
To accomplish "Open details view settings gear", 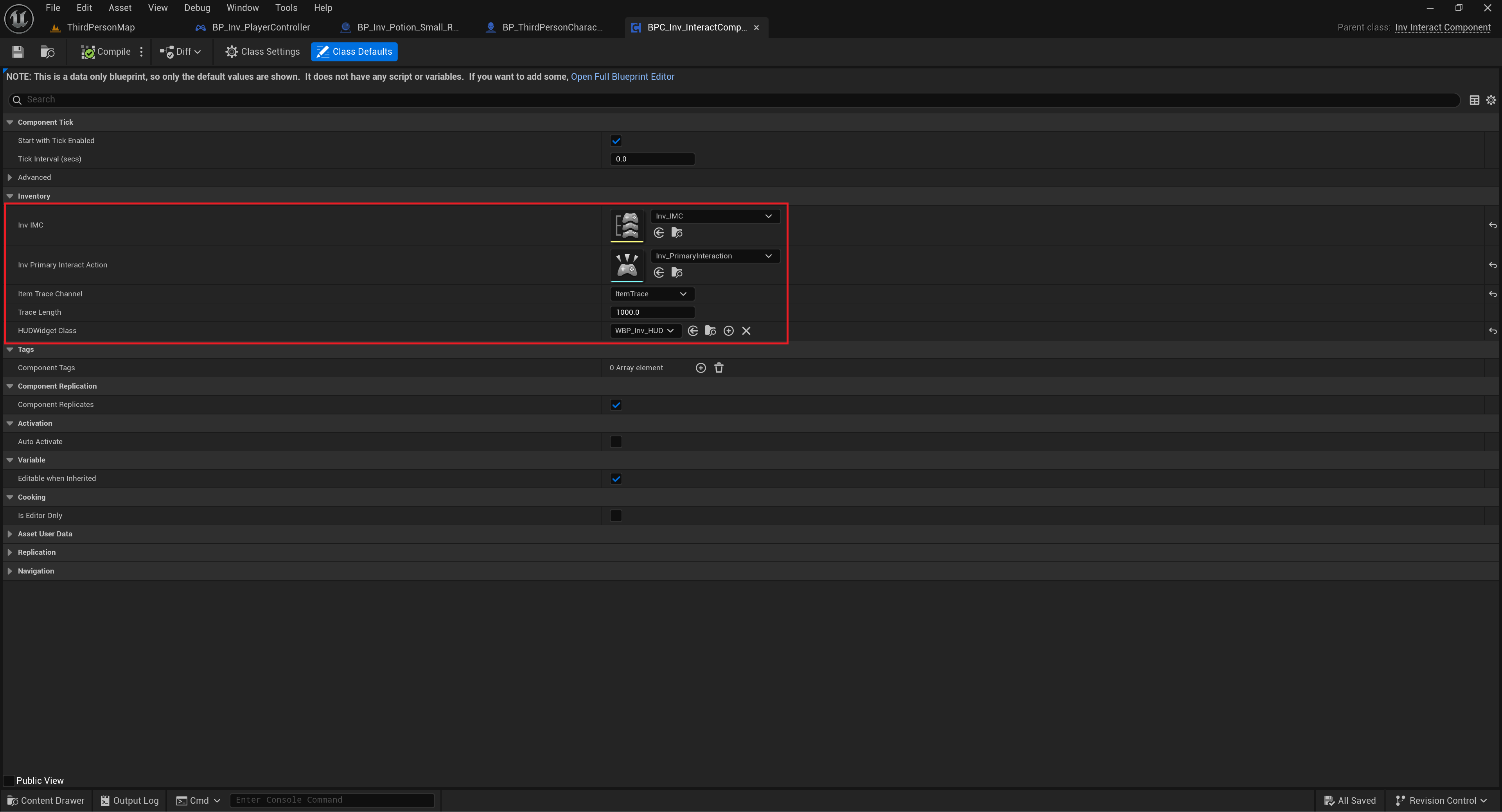I will pyautogui.click(x=1491, y=100).
